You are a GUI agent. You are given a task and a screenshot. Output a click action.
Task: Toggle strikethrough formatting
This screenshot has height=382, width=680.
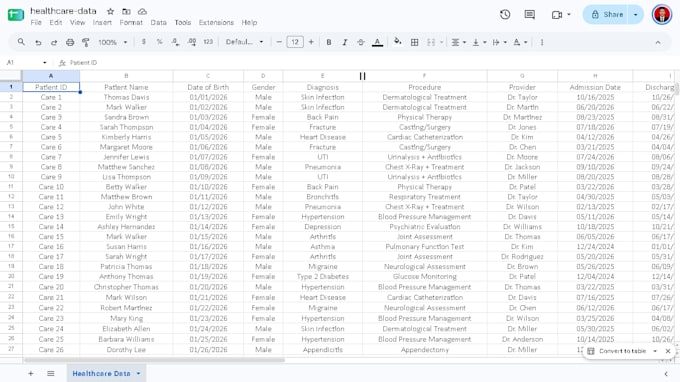click(361, 42)
